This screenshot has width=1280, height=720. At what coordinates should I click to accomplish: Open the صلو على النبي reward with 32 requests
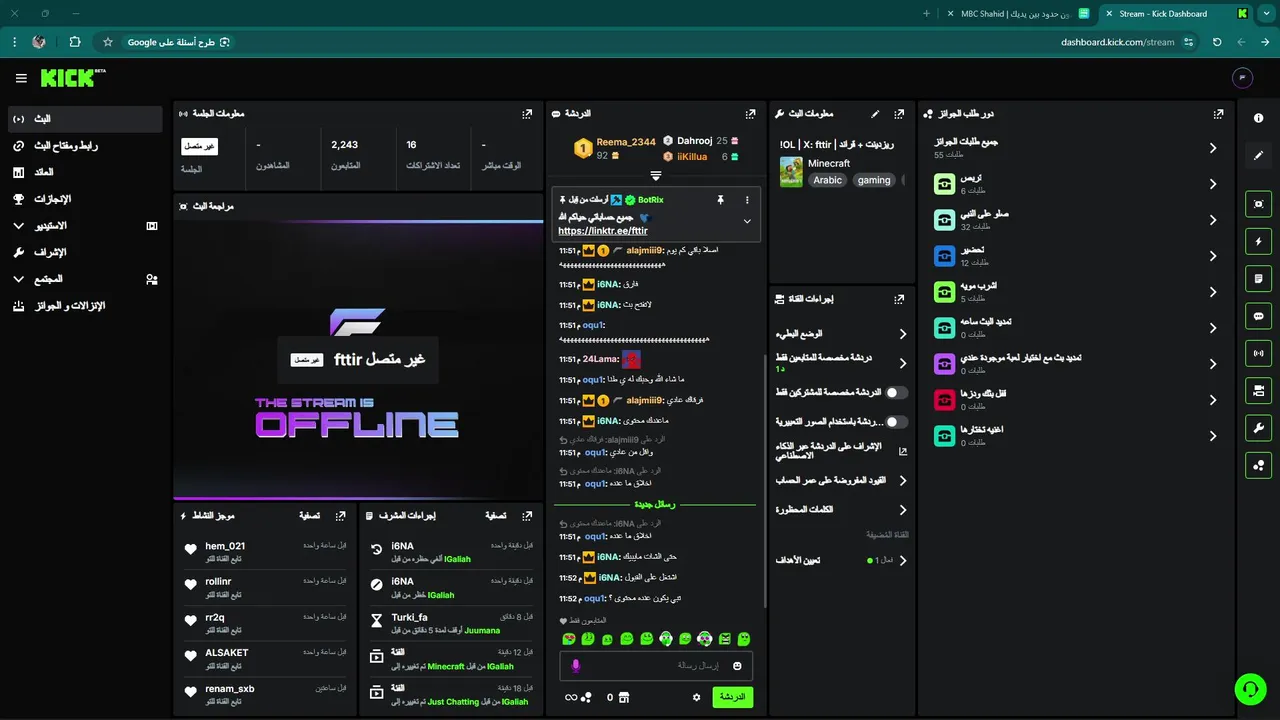click(x=1075, y=220)
